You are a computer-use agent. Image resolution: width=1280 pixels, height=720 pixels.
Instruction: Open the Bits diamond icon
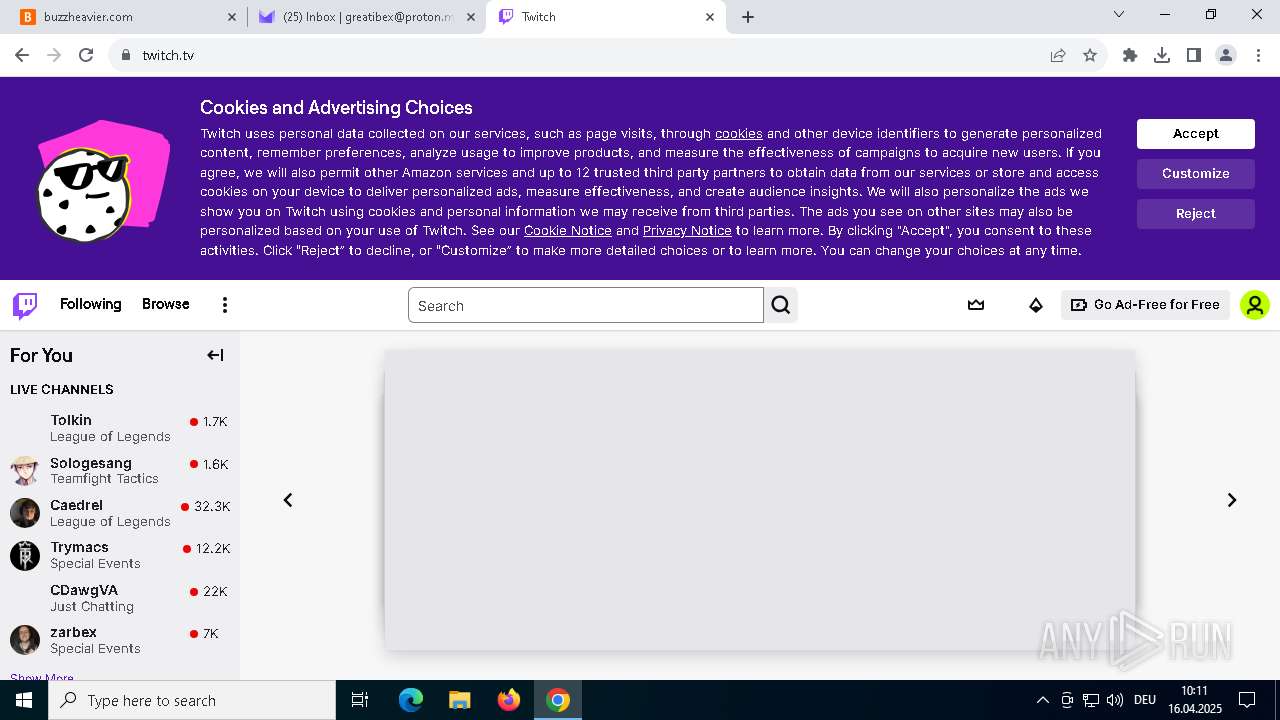click(x=1036, y=305)
